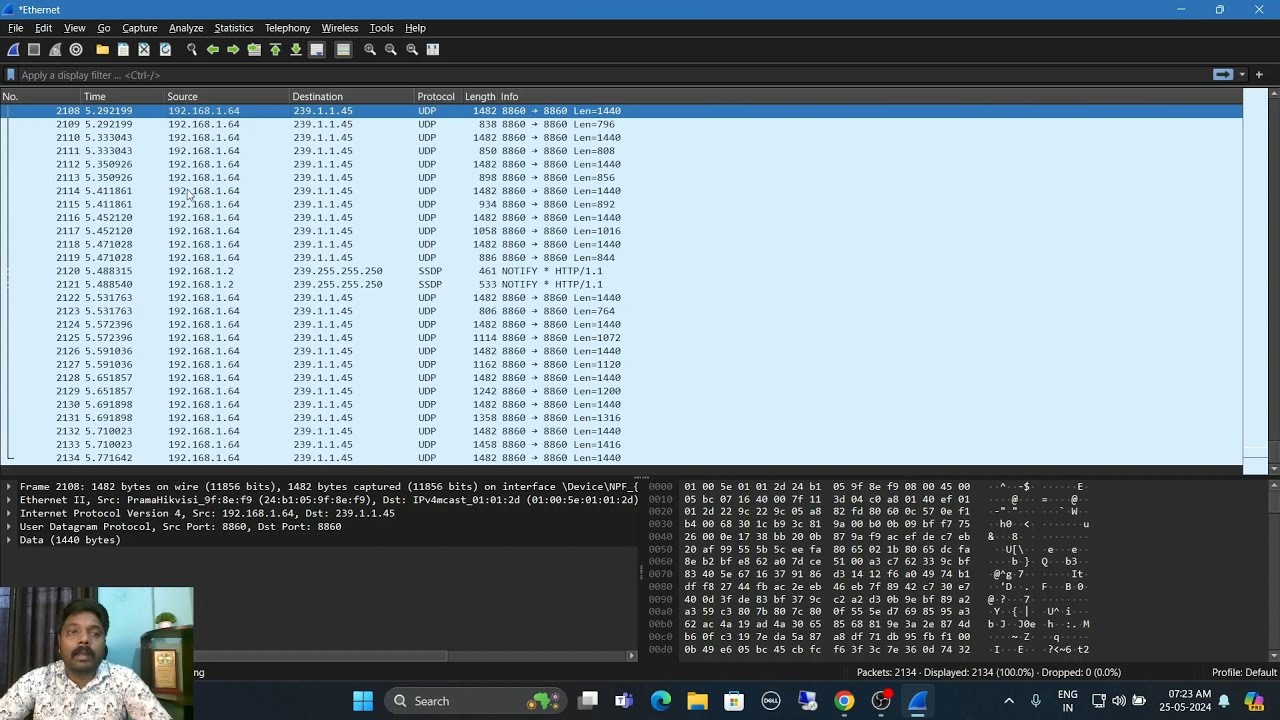Open the Edit menu

pyautogui.click(x=44, y=28)
